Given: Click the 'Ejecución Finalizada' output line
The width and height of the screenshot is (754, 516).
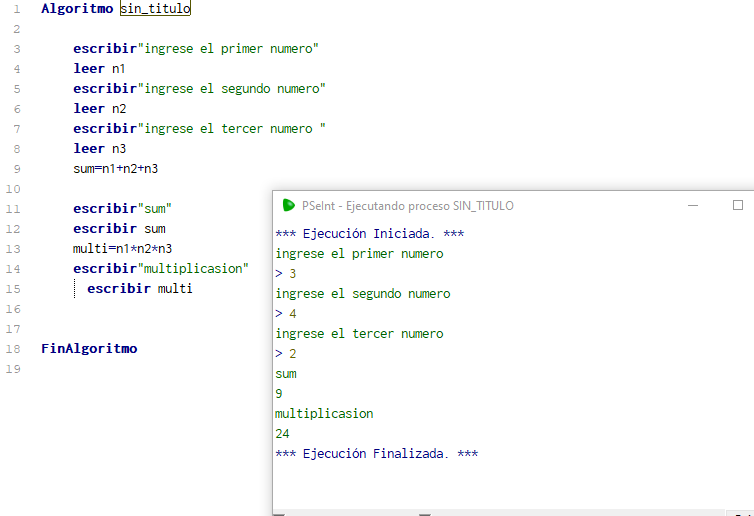Looking at the screenshot, I should click(x=376, y=454).
